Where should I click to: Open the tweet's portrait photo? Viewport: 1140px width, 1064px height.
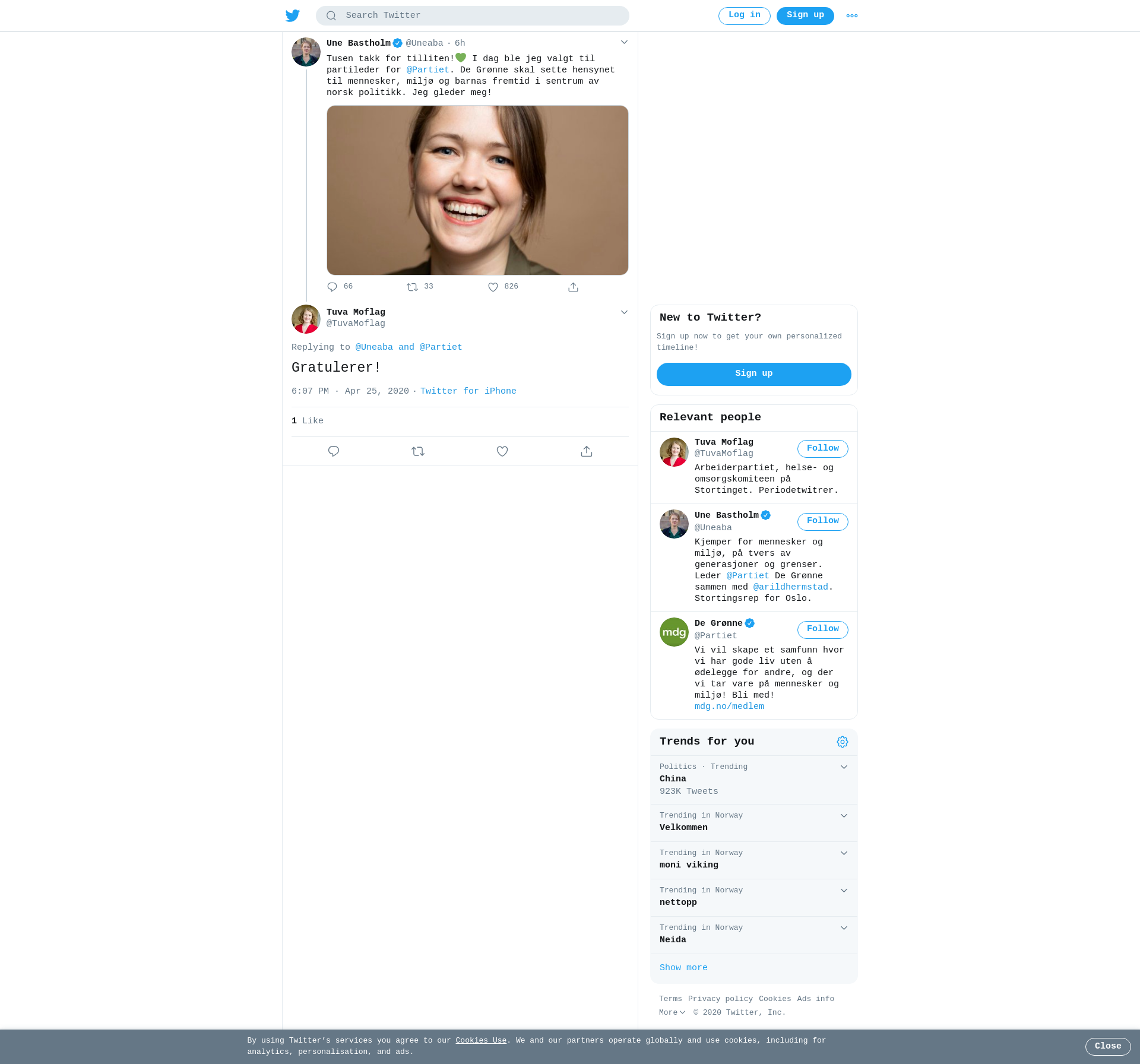click(x=477, y=190)
